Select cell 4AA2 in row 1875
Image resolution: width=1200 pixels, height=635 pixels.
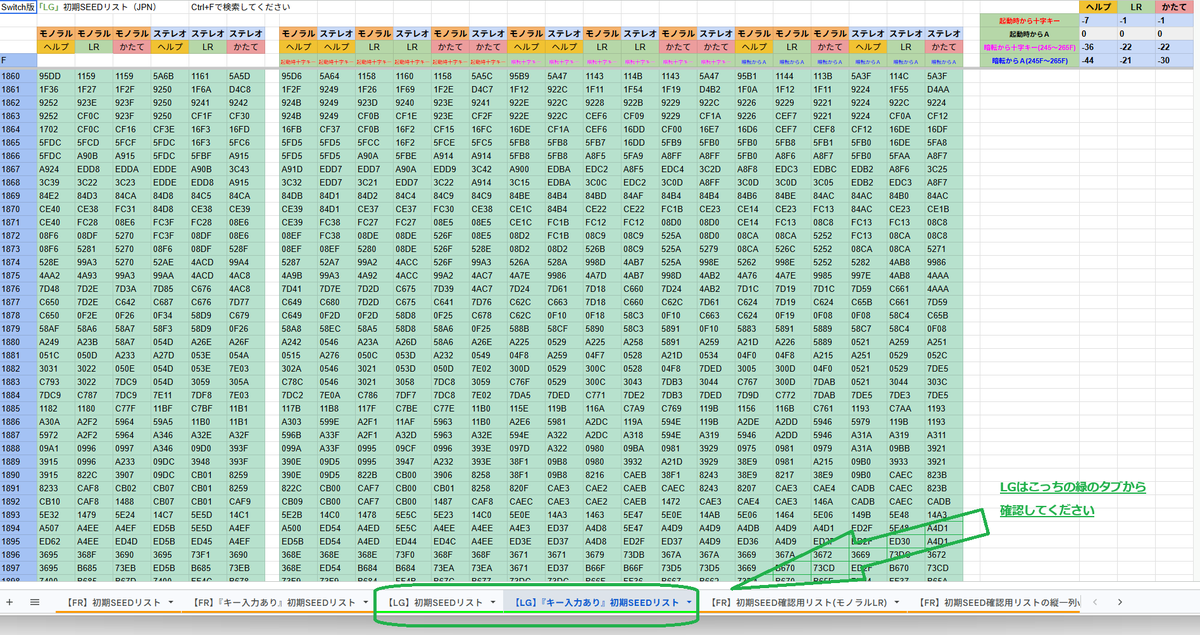coord(56,275)
